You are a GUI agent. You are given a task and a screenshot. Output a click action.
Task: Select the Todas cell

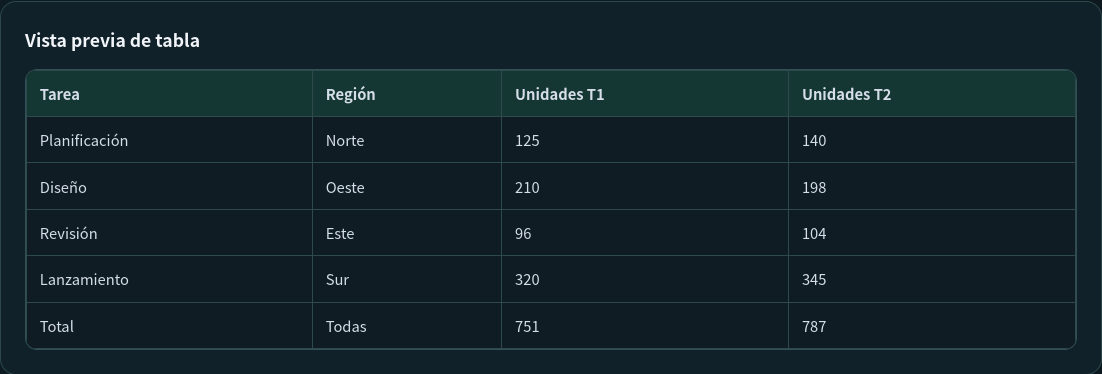407,325
